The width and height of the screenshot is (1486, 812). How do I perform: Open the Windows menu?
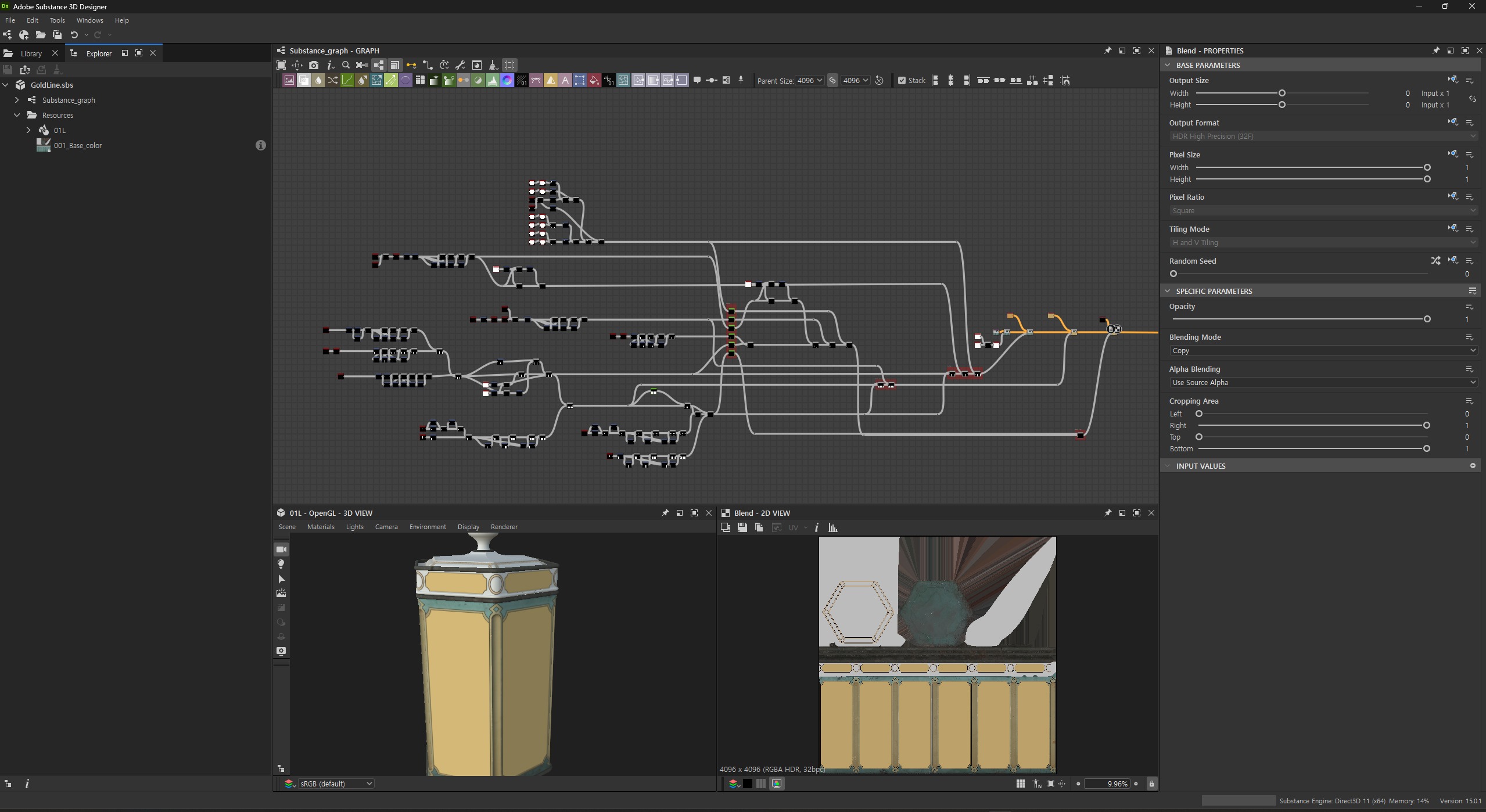[89, 20]
